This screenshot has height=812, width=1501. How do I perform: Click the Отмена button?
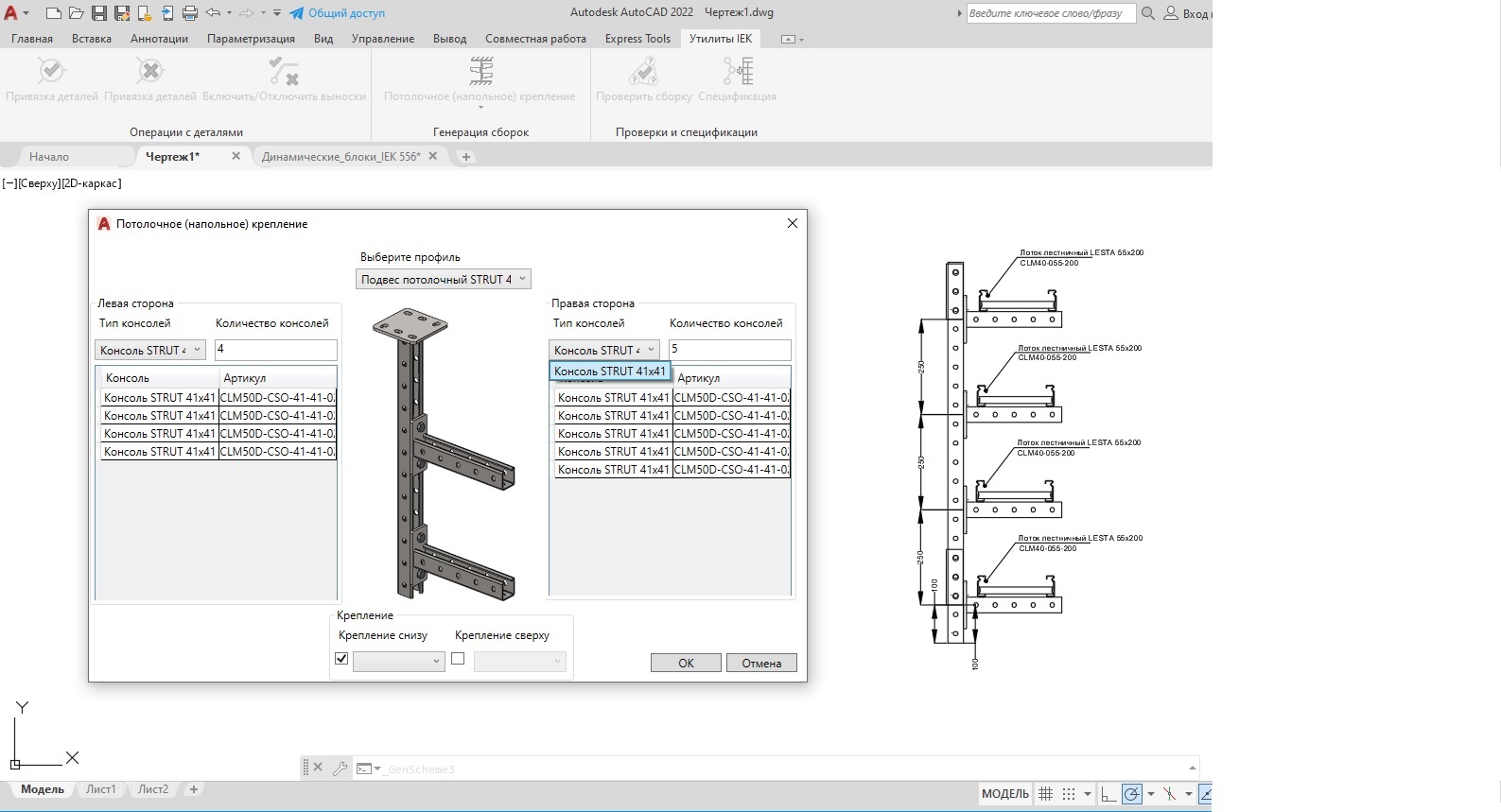(761, 663)
